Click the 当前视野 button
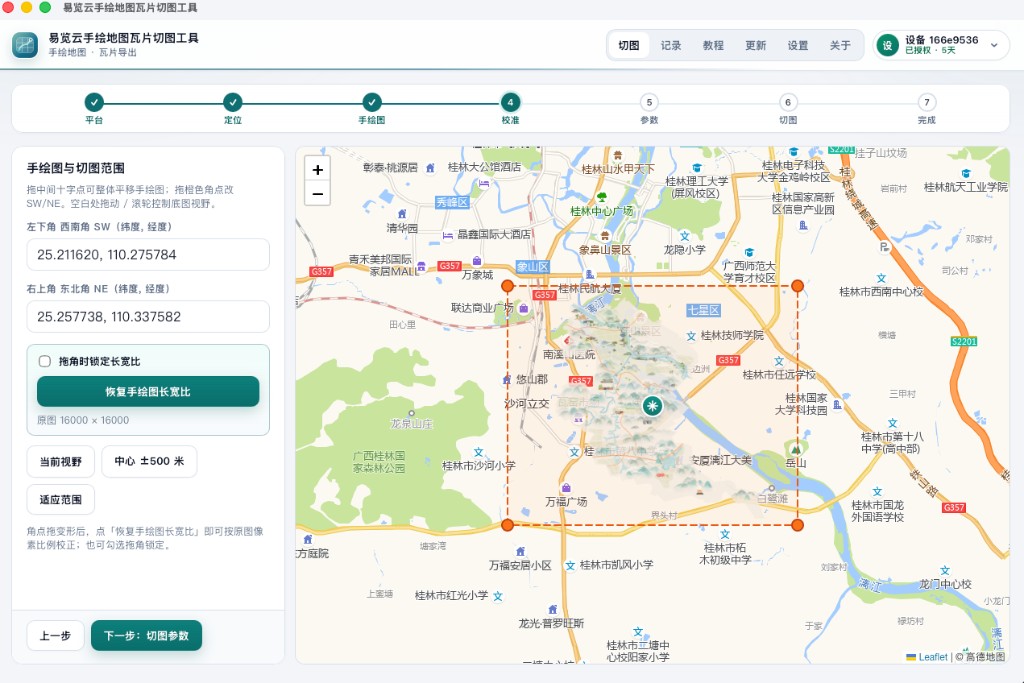1024x683 pixels. (61, 462)
